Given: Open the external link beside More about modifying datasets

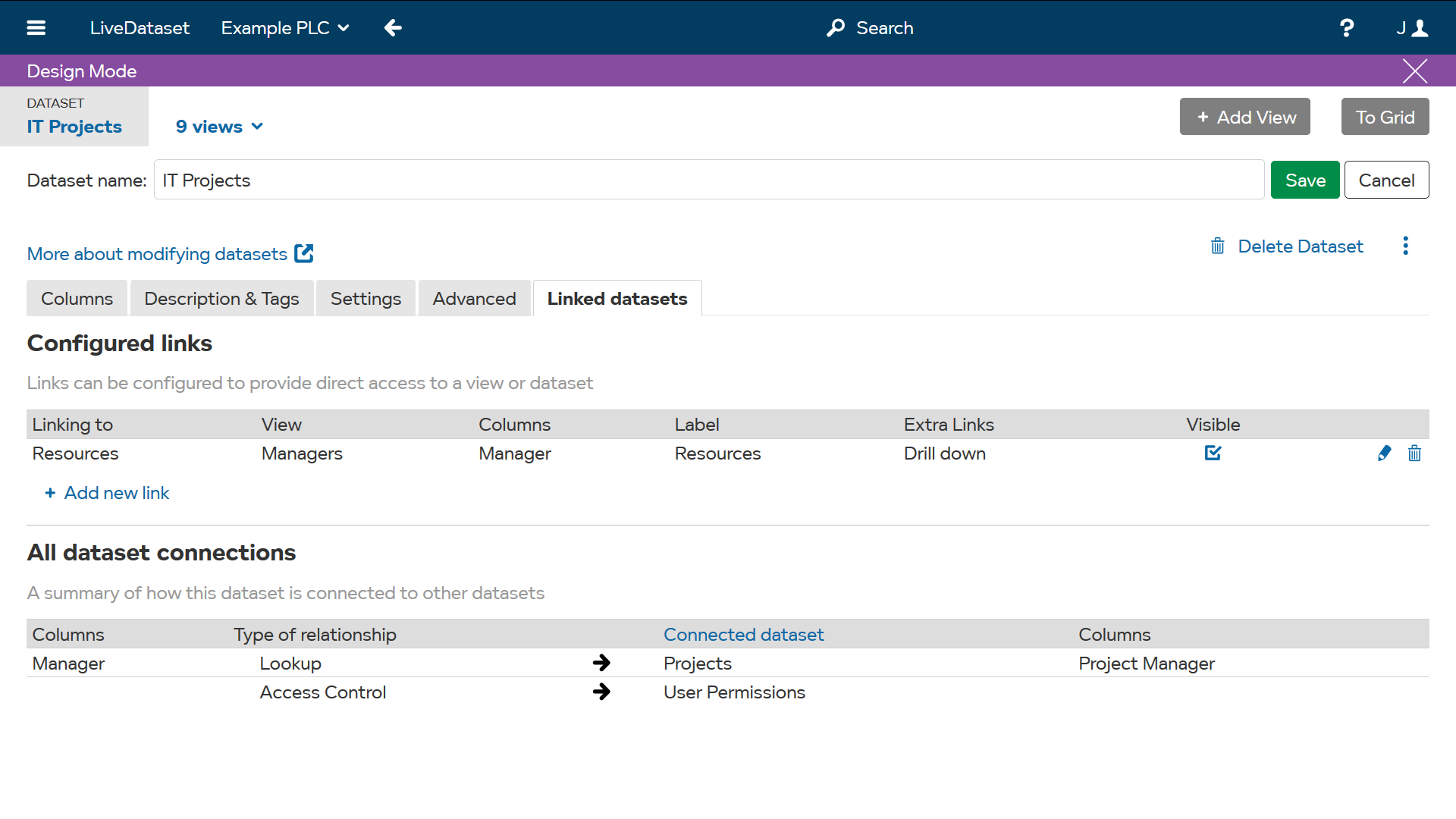Looking at the screenshot, I should (x=303, y=253).
